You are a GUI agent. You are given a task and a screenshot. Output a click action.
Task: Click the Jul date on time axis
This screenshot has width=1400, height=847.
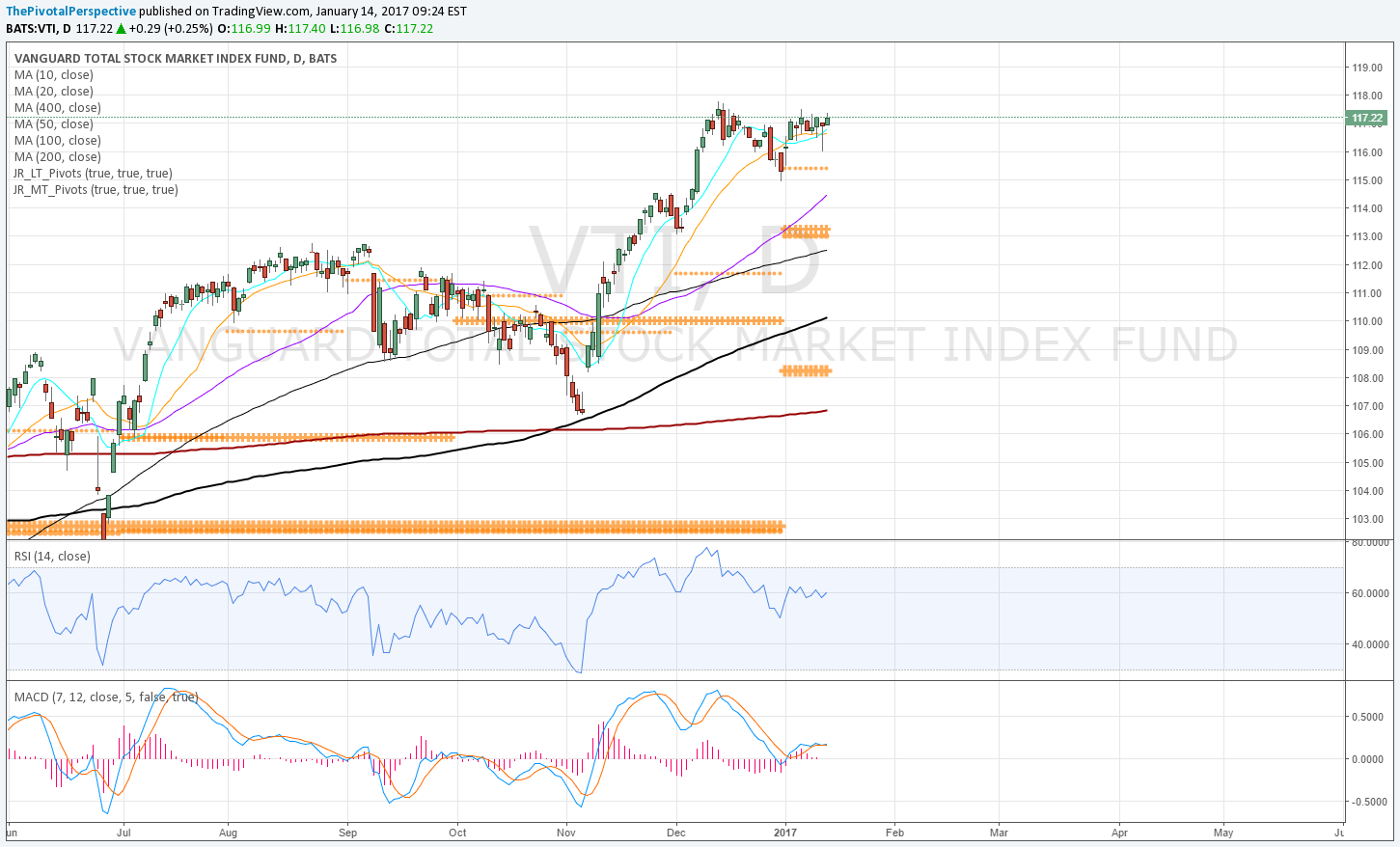click(x=124, y=833)
